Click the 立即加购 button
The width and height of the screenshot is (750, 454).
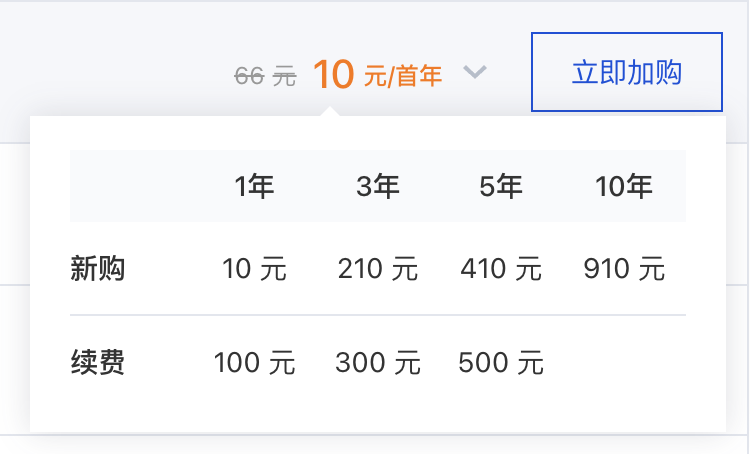(x=626, y=72)
